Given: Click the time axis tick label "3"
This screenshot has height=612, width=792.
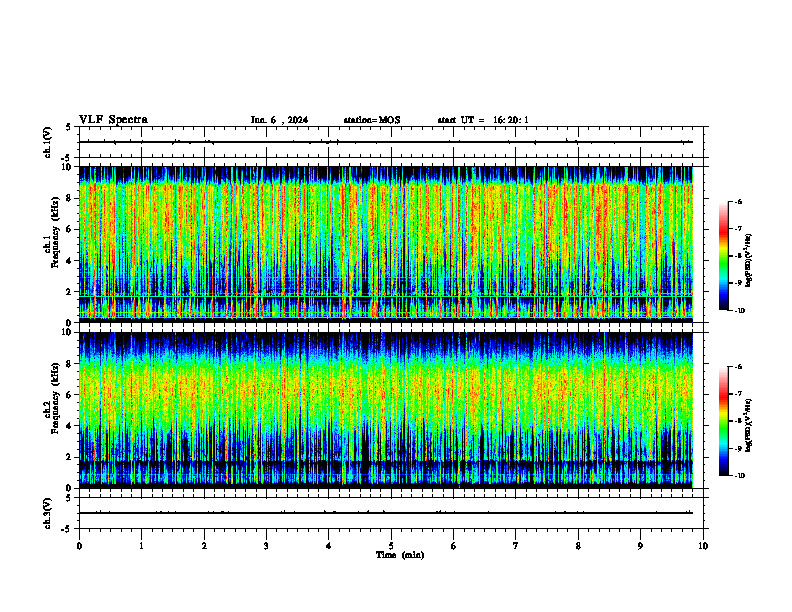Looking at the screenshot, I should 266,546.
